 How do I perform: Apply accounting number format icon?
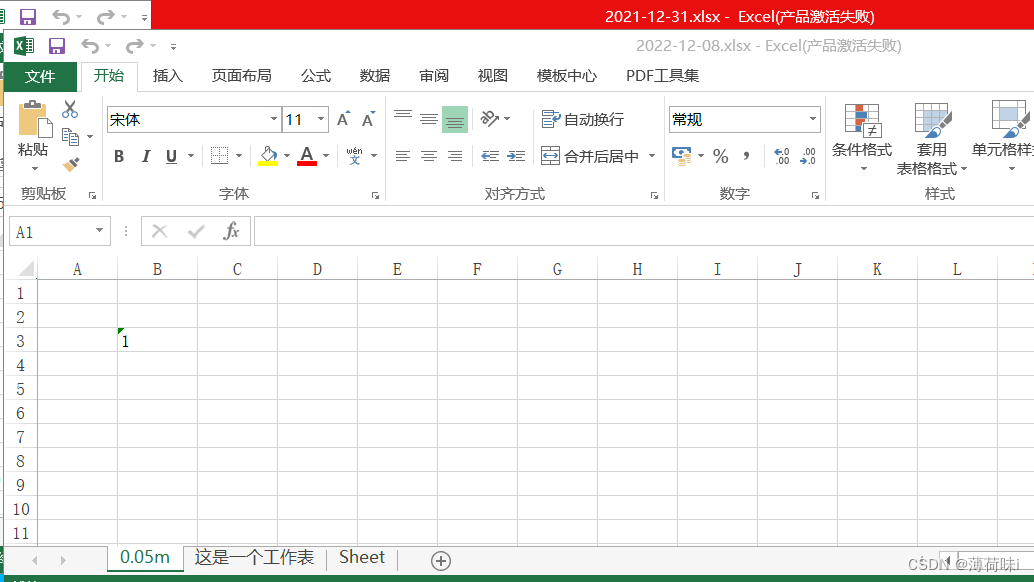coord(682,156)
